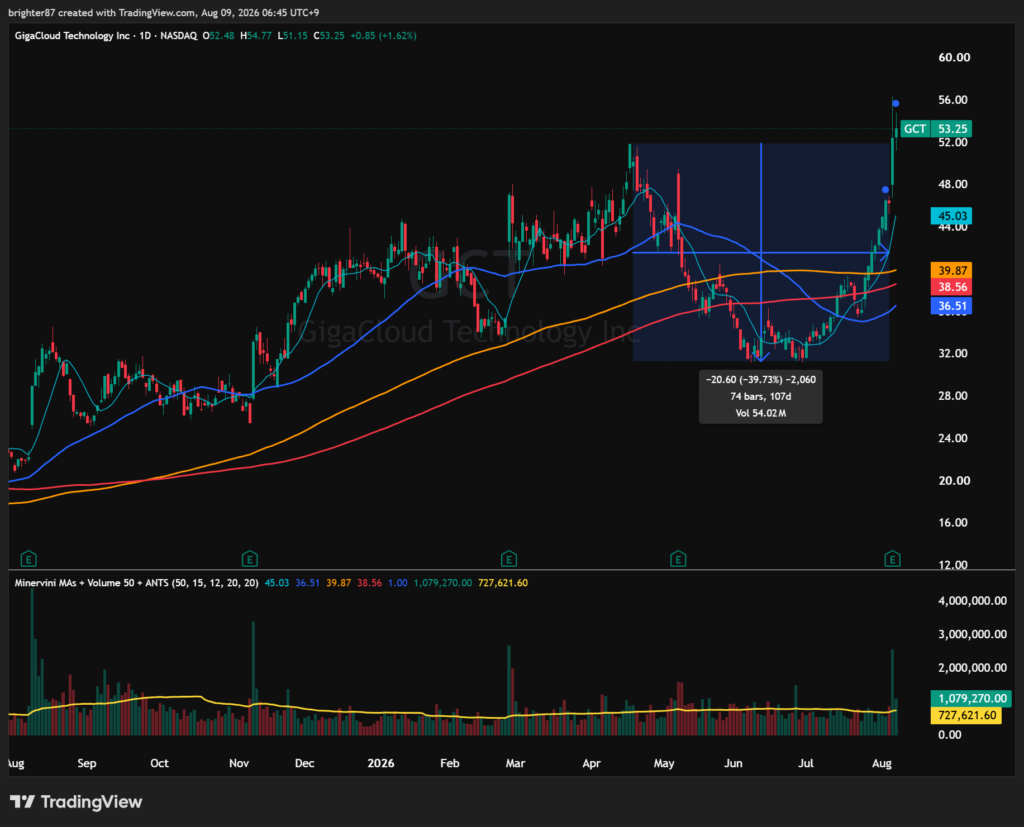This screenshot has height=827, width=1024.
Task: Open the earnings E marker near May
Action: (x=678, y=559)
